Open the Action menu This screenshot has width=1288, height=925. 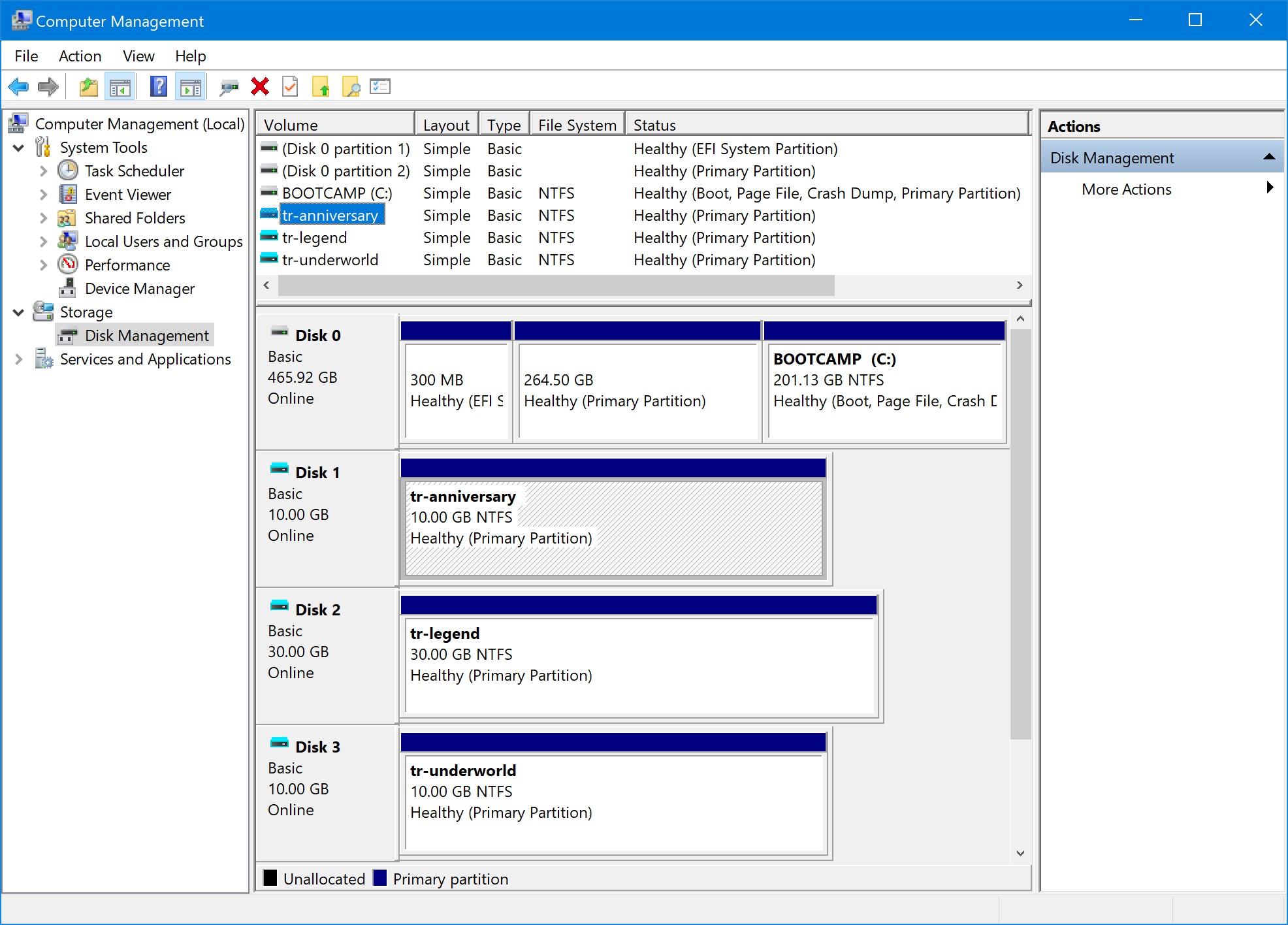80,56
